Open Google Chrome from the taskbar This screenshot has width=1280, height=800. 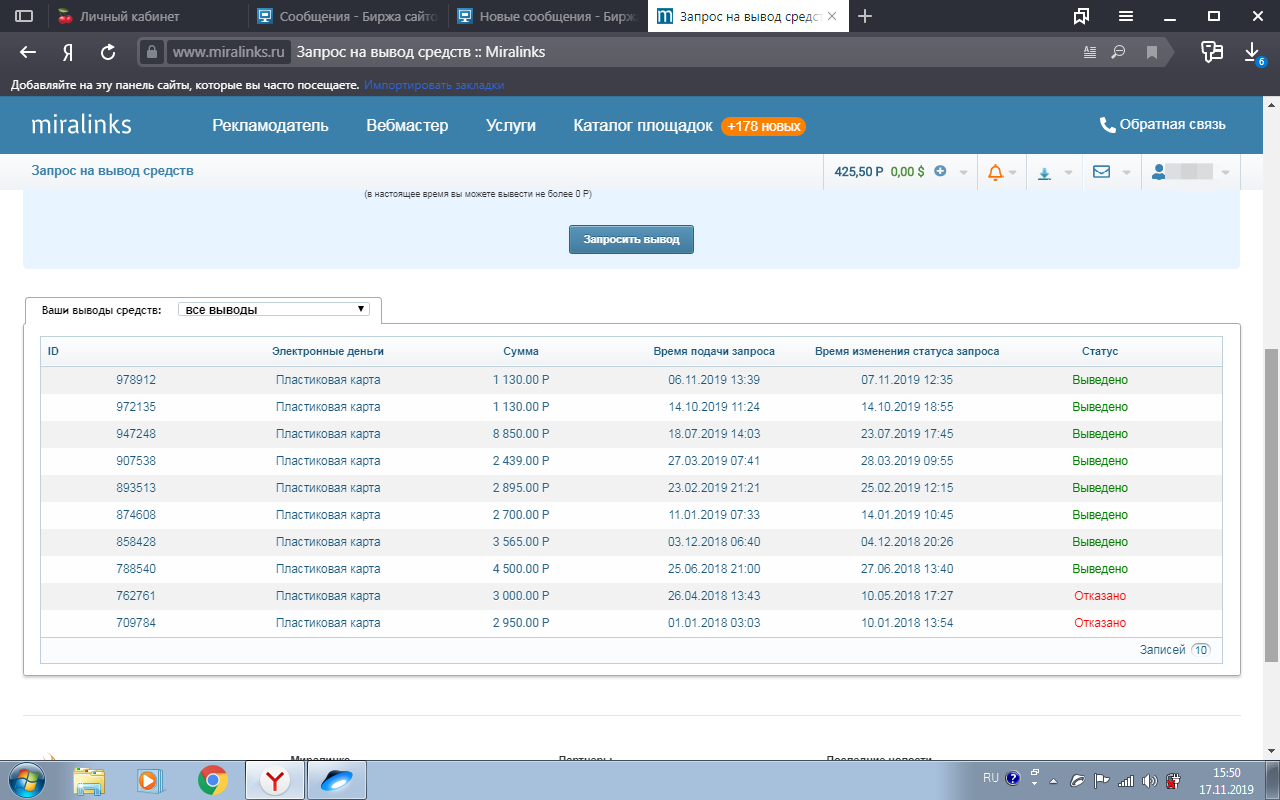[212, 779]
